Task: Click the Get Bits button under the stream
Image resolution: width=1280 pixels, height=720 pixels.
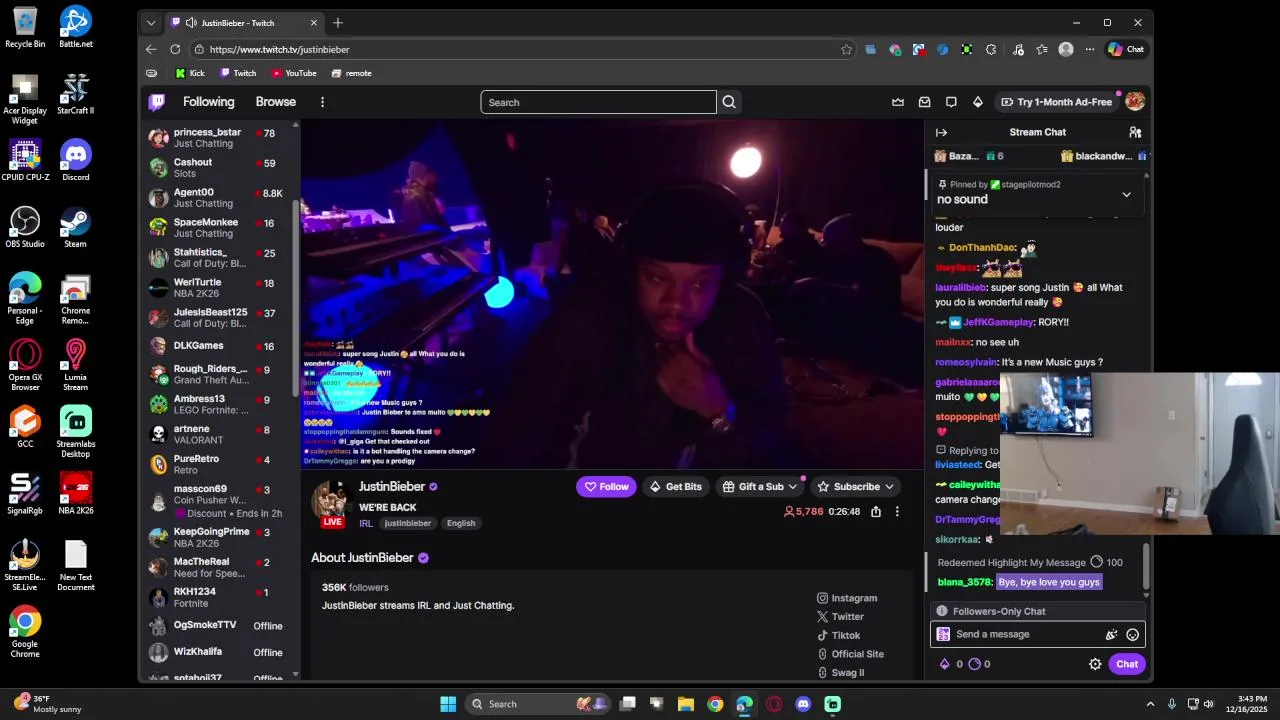Action: coord(676,487)
